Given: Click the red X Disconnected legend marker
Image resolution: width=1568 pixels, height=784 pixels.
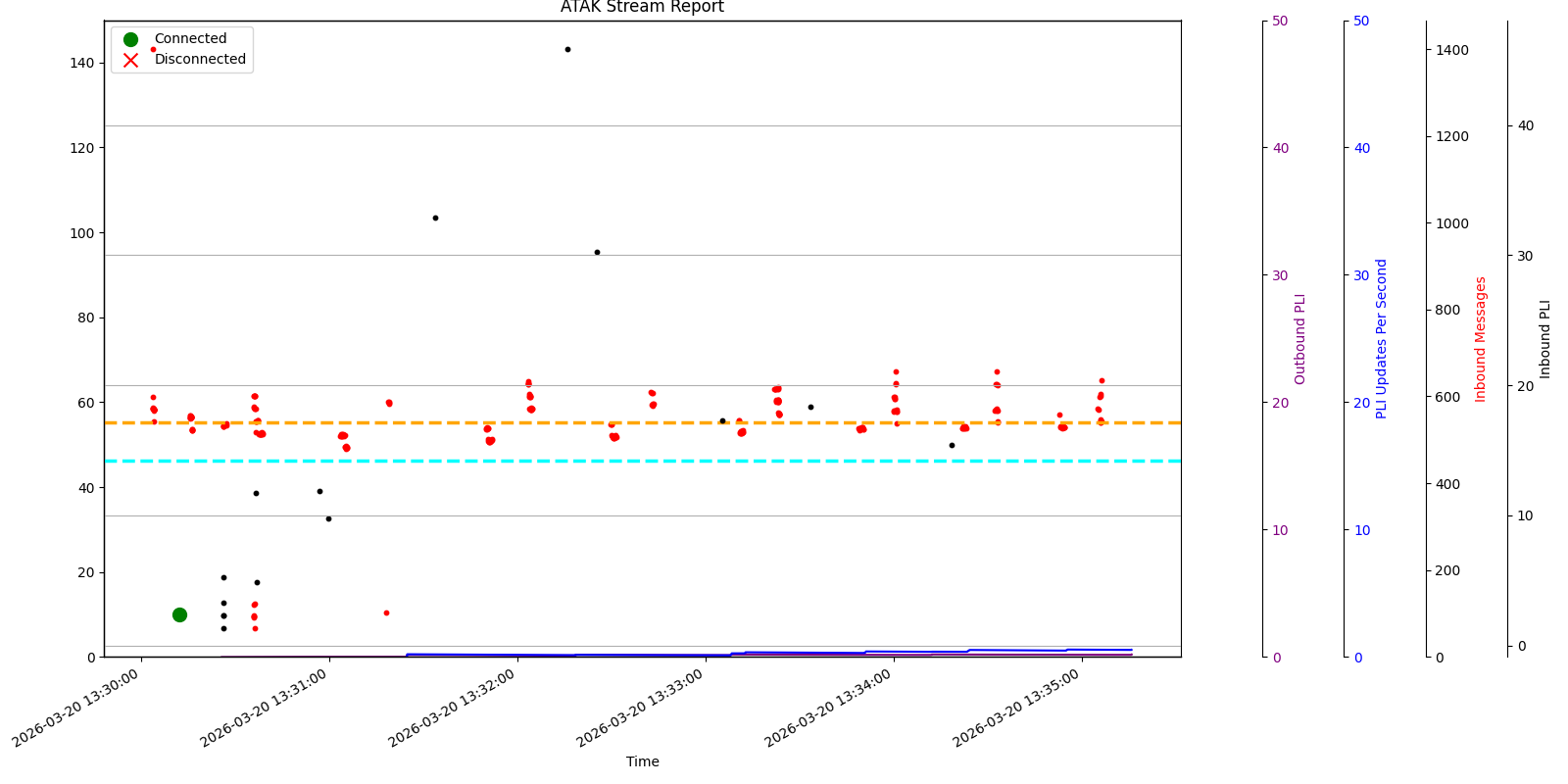Looking at the screenshot, I should coord(130,60).
